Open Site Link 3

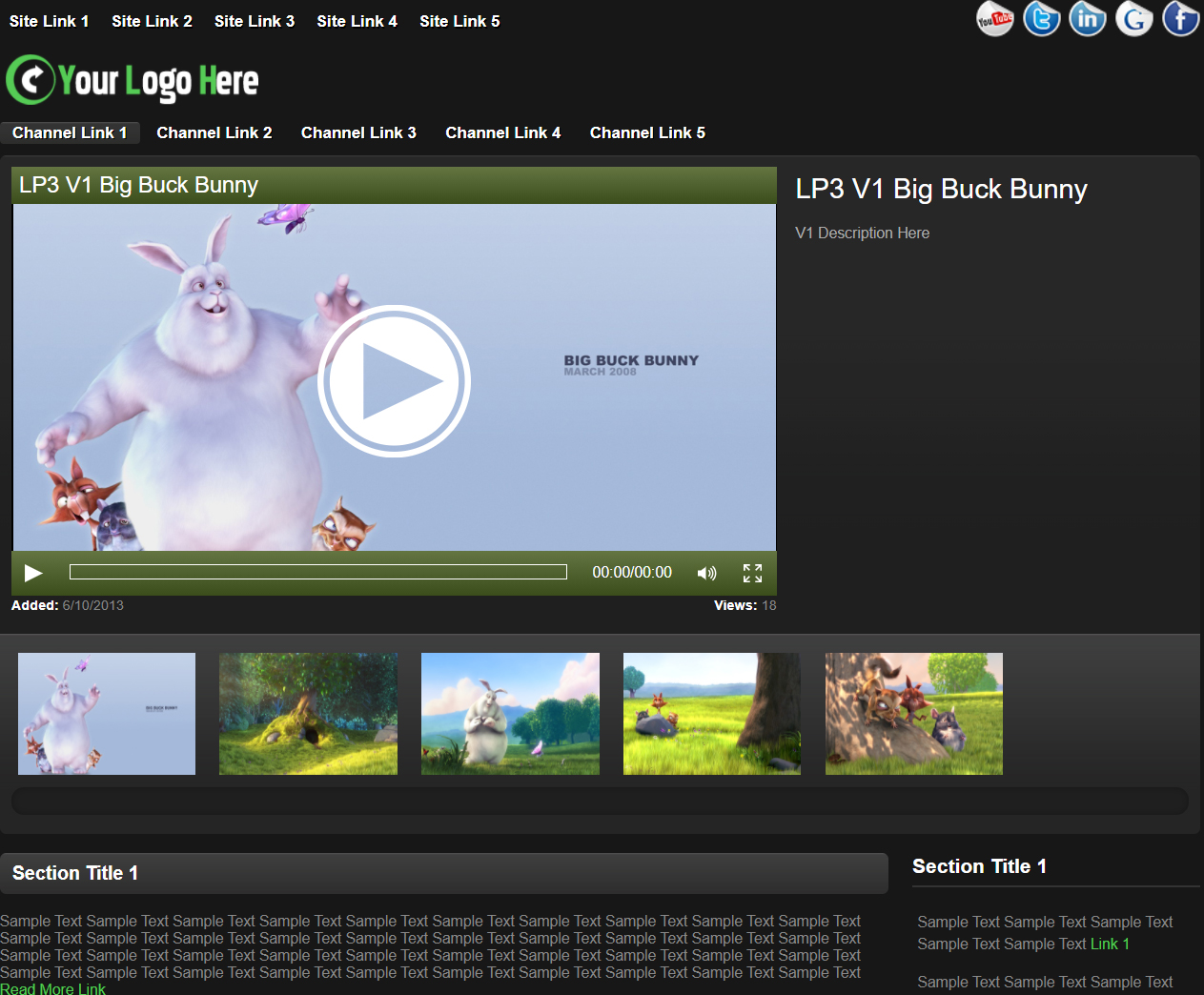click(x=255, y=21)
